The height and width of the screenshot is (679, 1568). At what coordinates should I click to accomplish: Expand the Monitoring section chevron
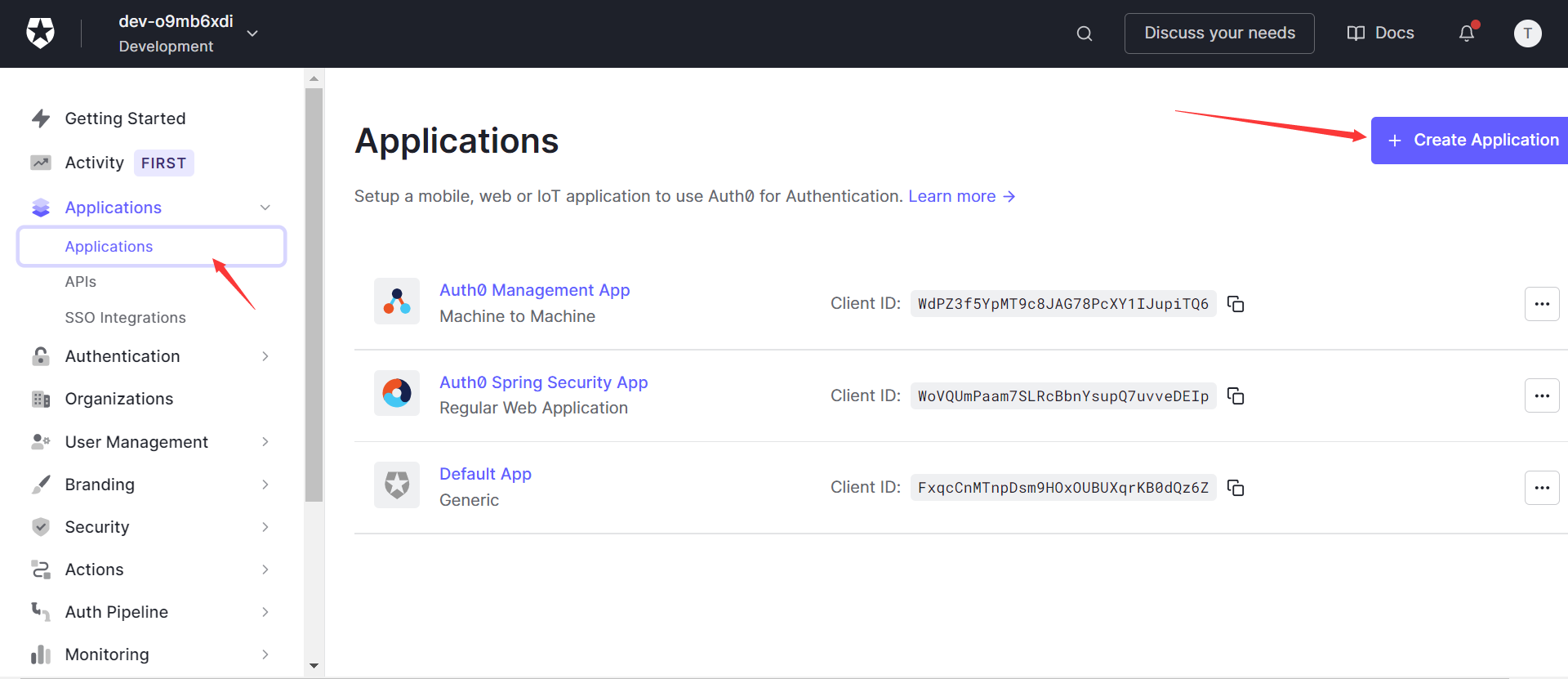pos(265,654)
